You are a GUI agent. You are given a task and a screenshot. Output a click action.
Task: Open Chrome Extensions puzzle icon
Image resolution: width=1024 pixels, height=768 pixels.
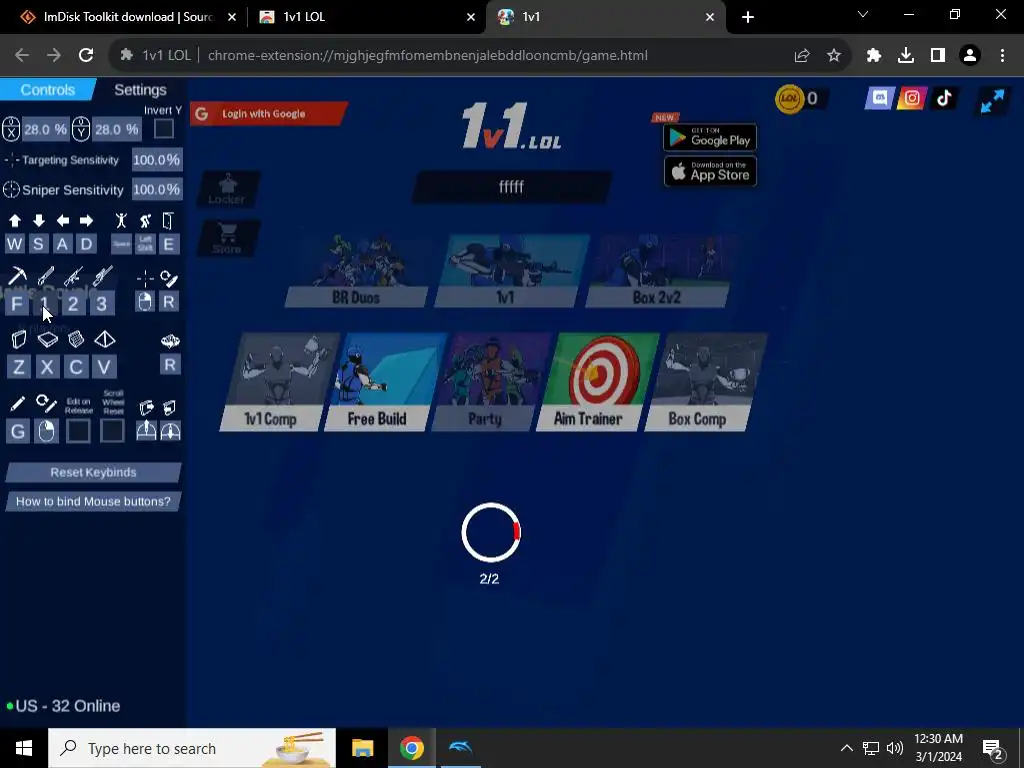[x=873, y=56]
